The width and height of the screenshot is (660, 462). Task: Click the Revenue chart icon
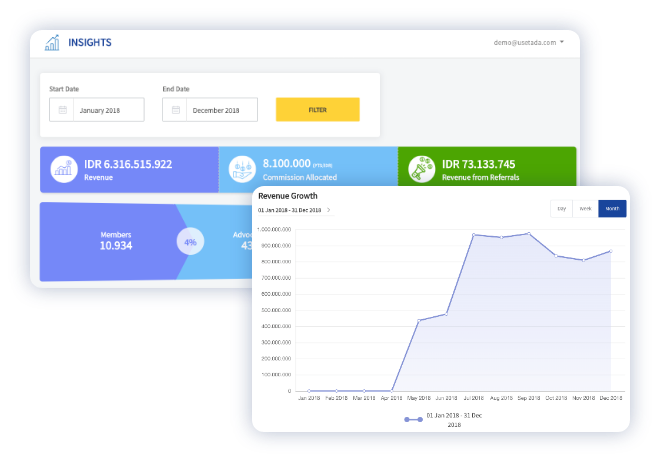(64, 169)
